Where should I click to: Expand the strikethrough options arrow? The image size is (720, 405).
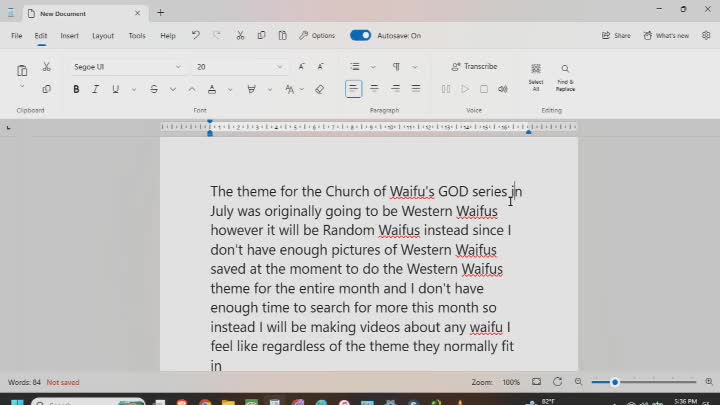173,90
